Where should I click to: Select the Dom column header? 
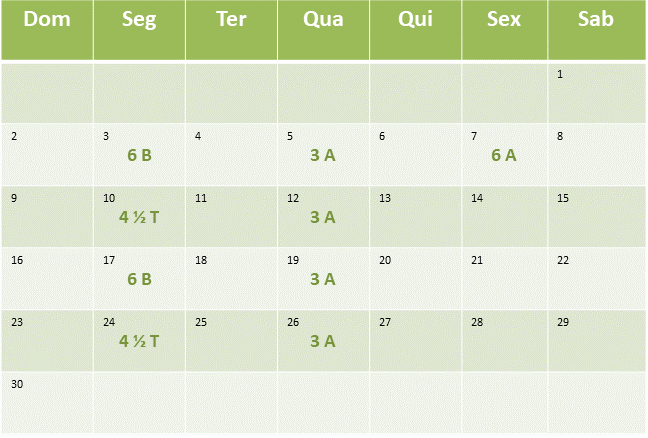47,30
